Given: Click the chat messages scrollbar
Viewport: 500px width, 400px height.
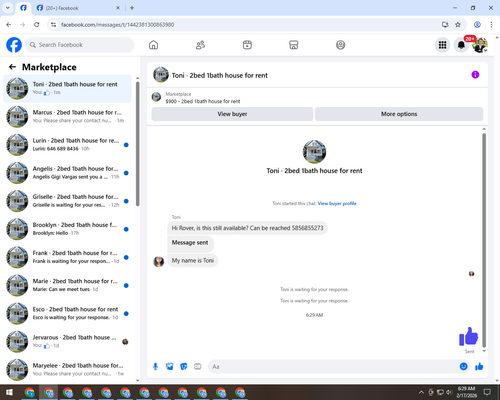Looking at the screenshot, I should [x=484, y=240].
